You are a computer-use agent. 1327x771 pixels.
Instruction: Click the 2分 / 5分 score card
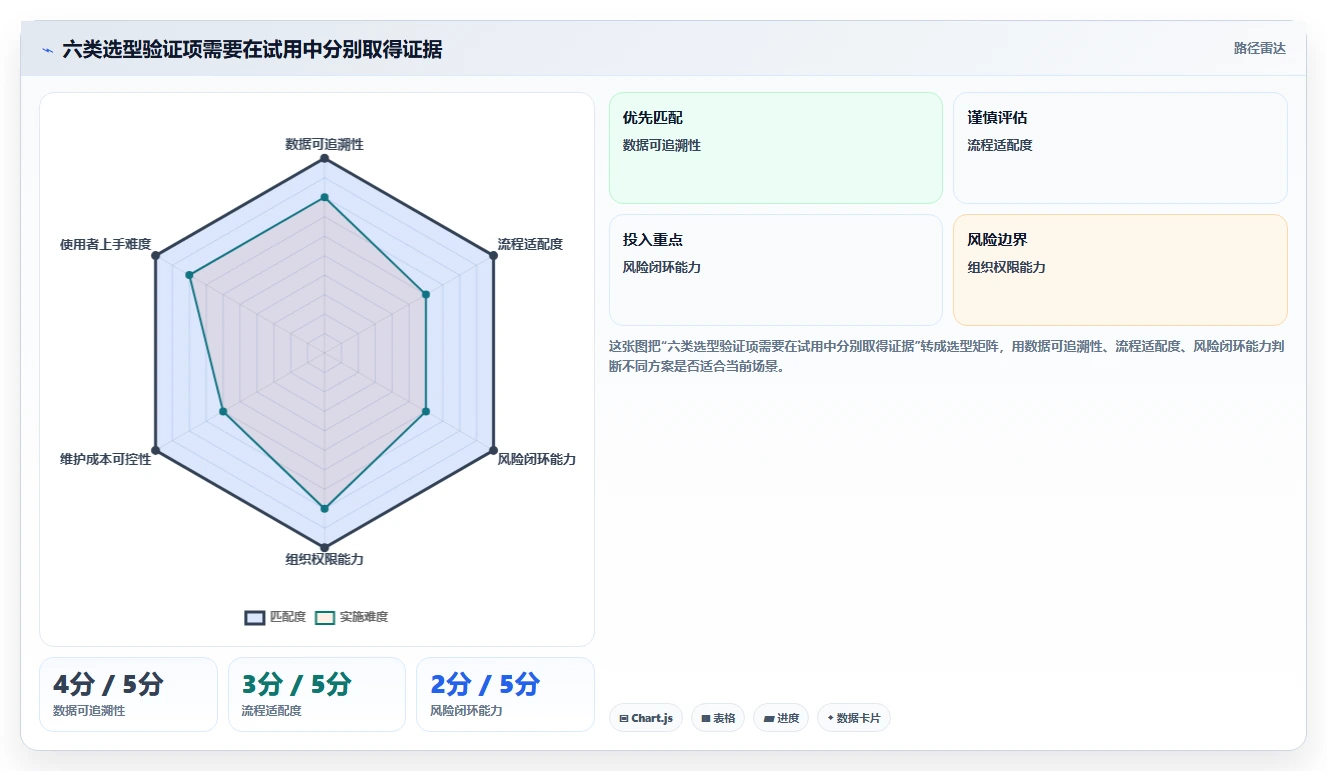pos(505,694)
